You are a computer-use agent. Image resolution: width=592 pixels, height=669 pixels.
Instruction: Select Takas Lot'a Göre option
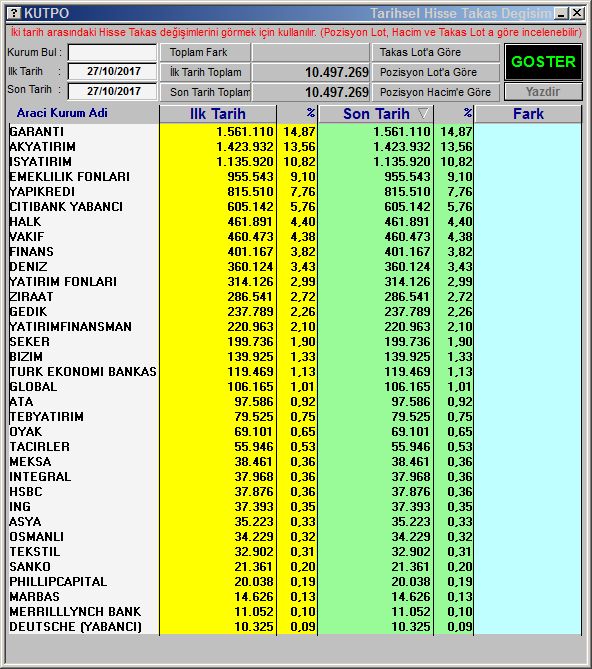(x=435, y=52)
